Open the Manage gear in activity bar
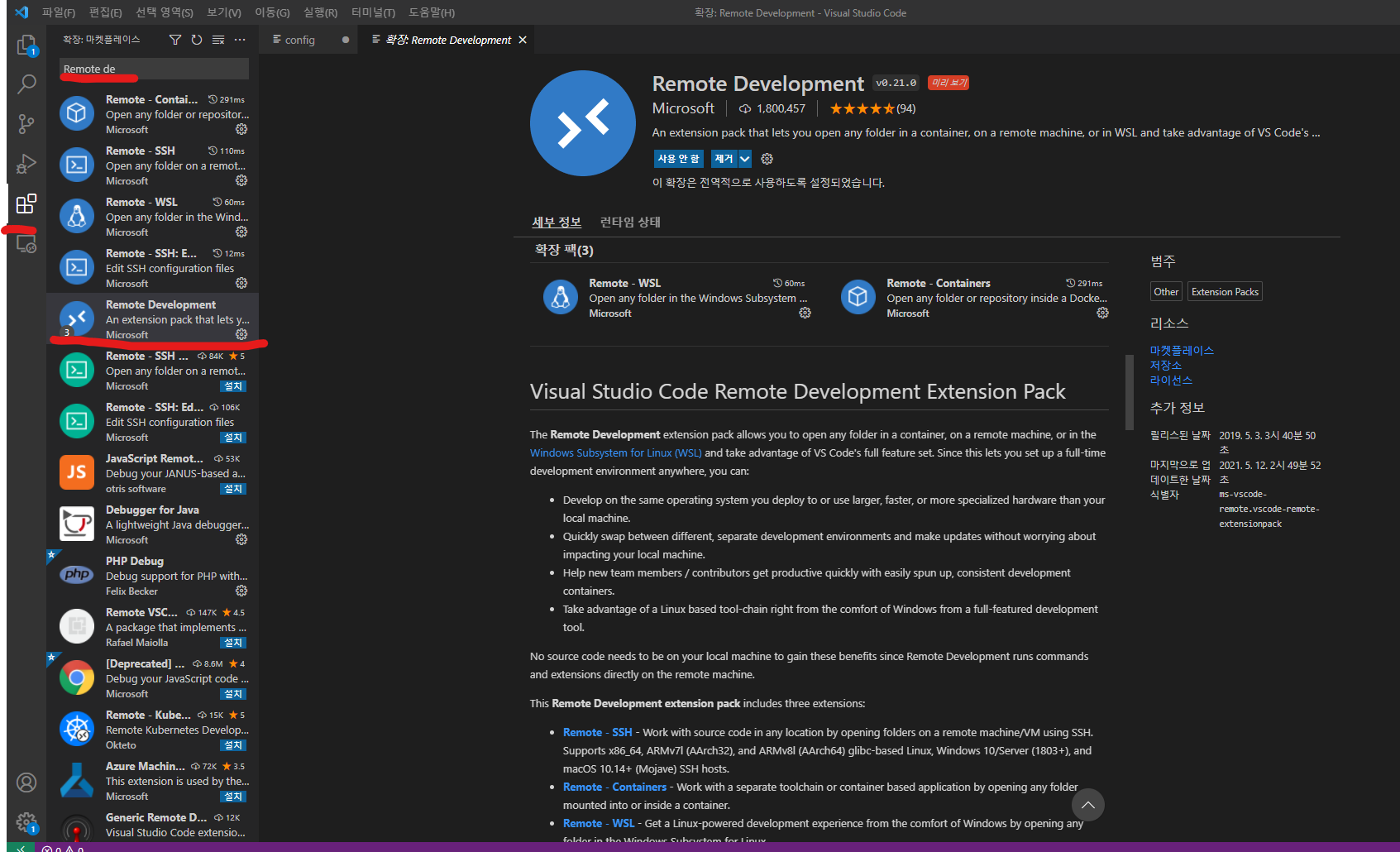This screenshot has height=852, width=1400. tap(26, 822)
